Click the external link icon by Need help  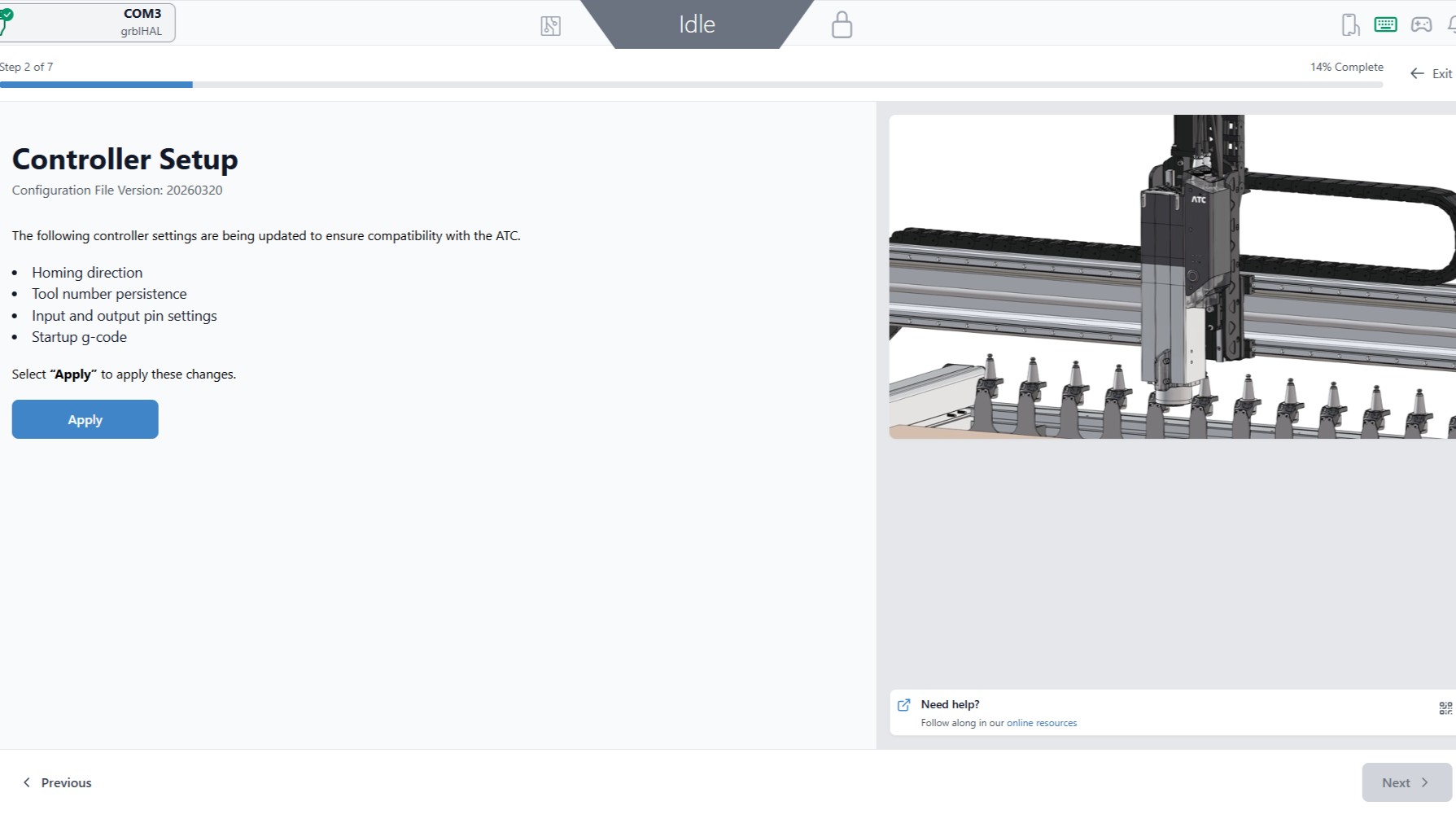903,705
